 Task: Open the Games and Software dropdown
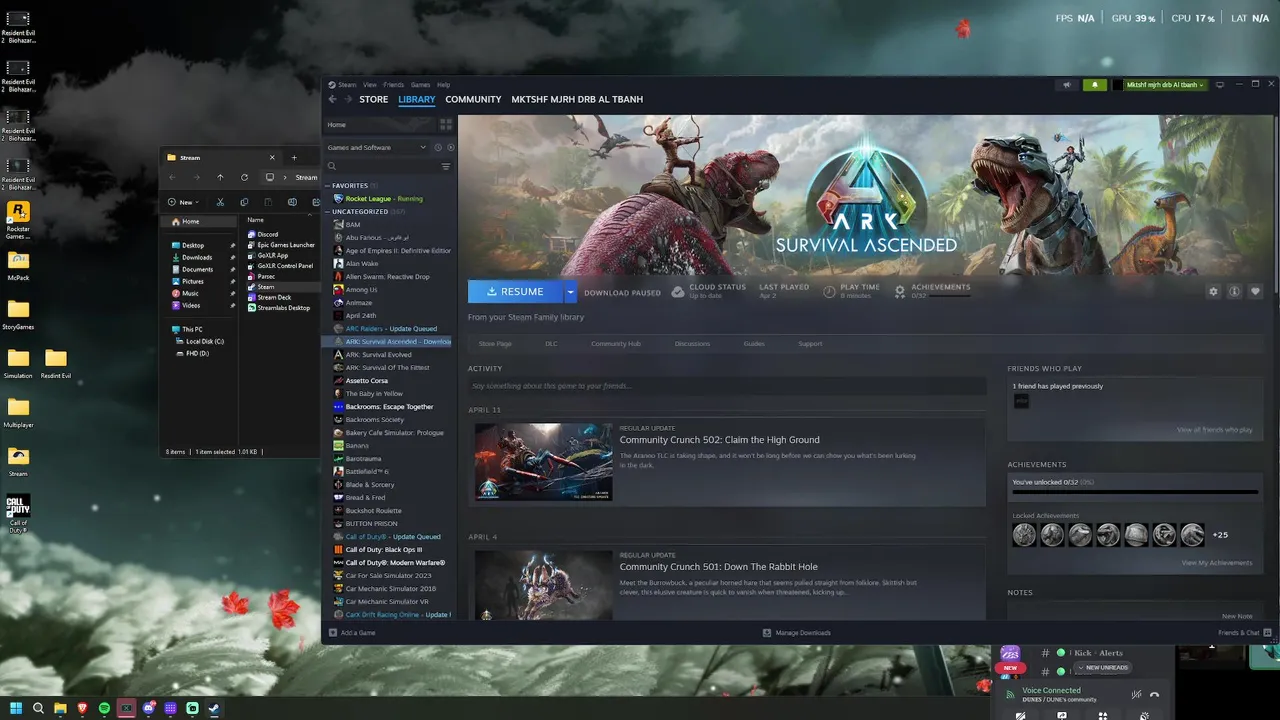point(377,147)
